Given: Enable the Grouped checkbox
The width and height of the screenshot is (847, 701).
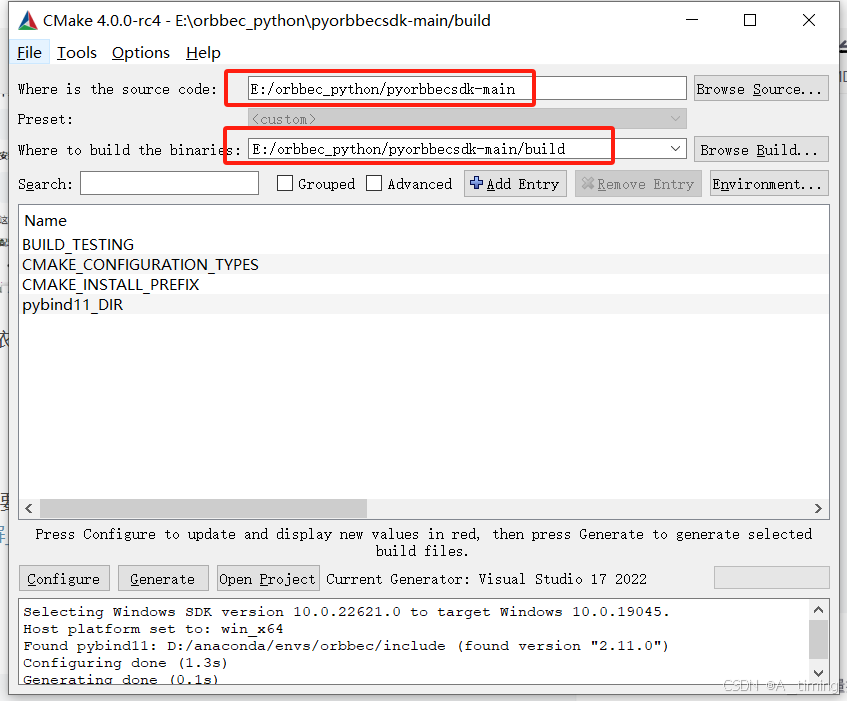Looking at the screenshot, I should [x=285, y=183].
